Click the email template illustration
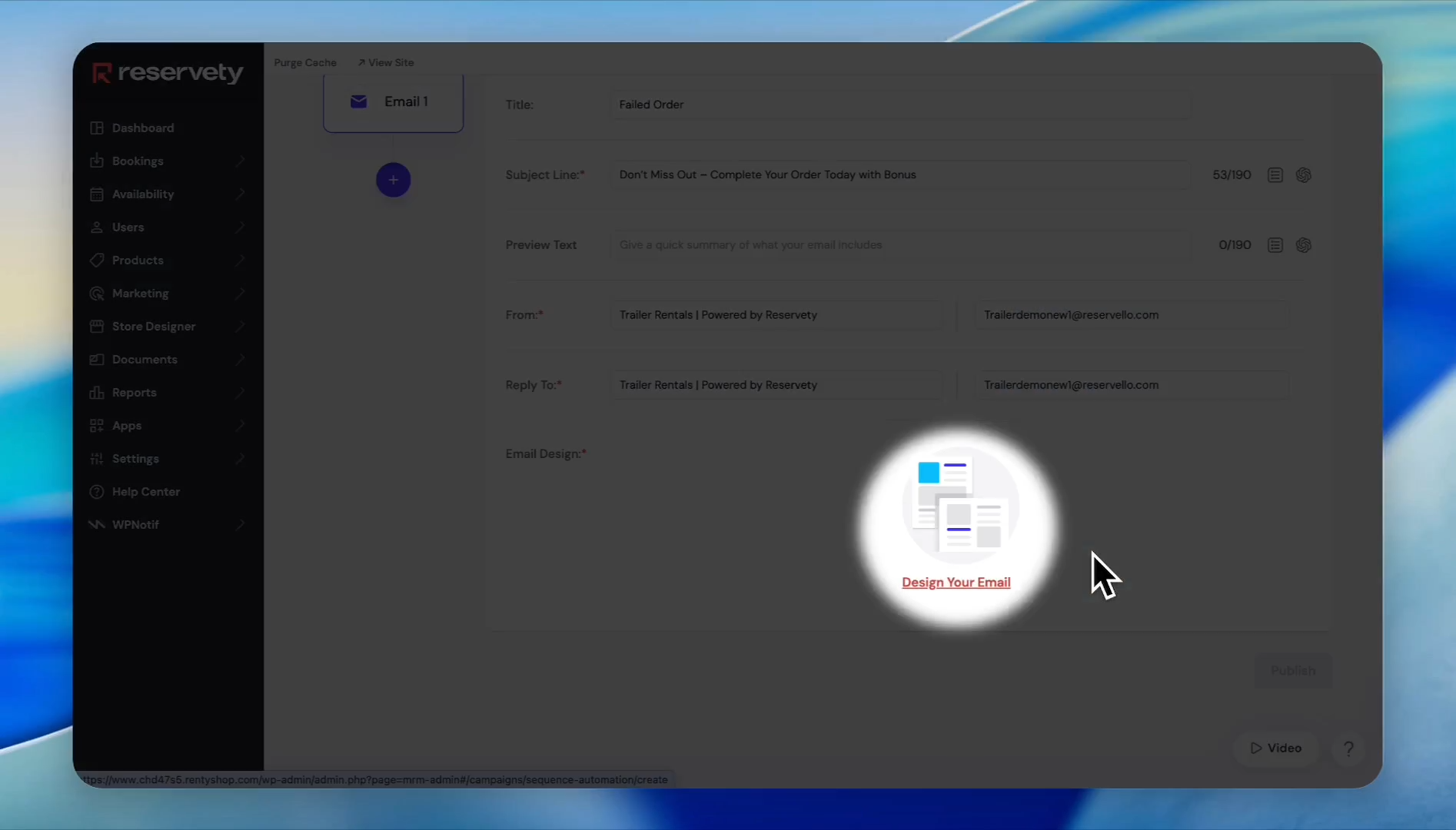The width and height of the screenshot is (1456, 830). click(x=960, y=505)
